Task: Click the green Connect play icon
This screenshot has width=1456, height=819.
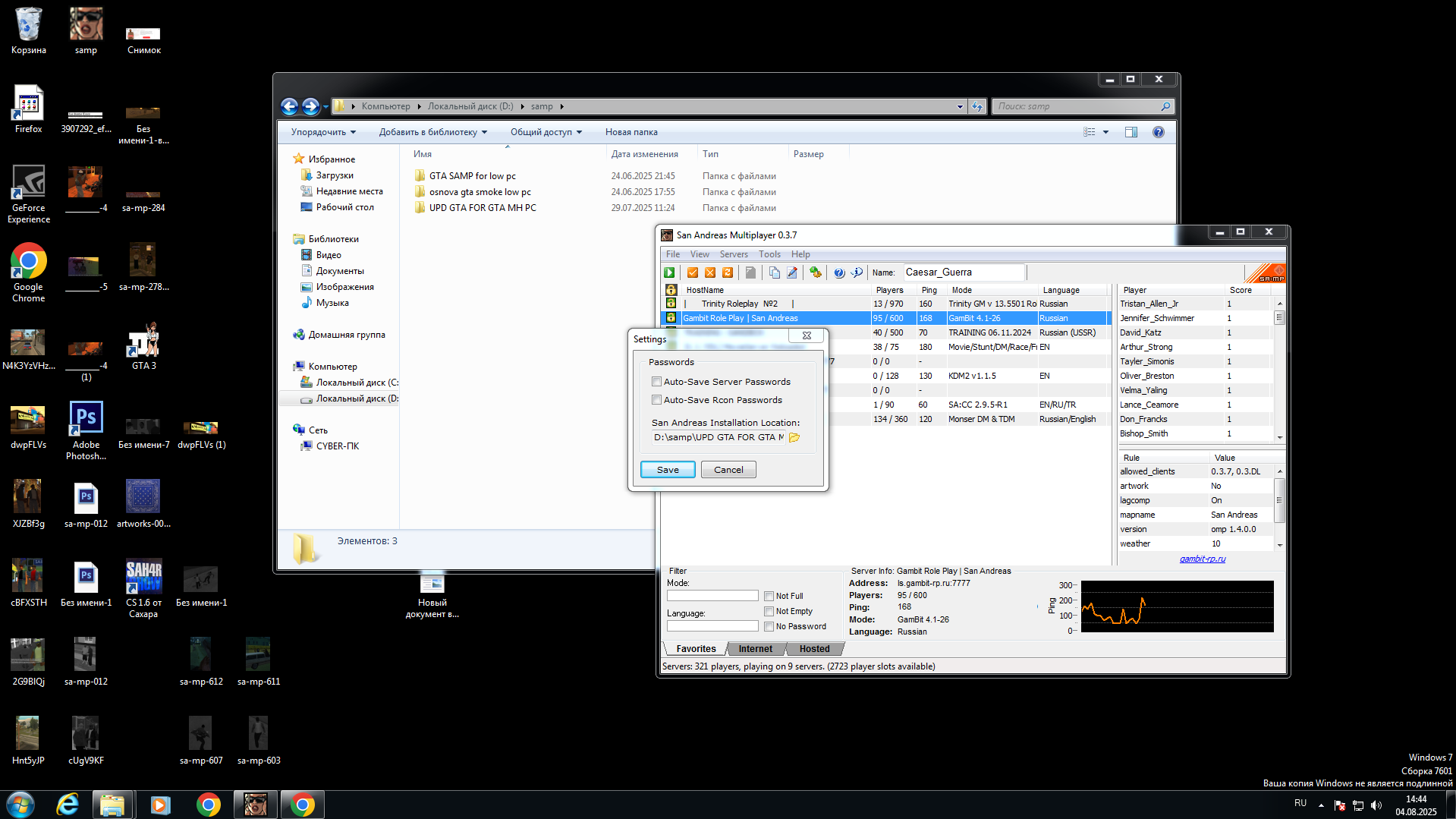Action: click(x=669, y=272)
